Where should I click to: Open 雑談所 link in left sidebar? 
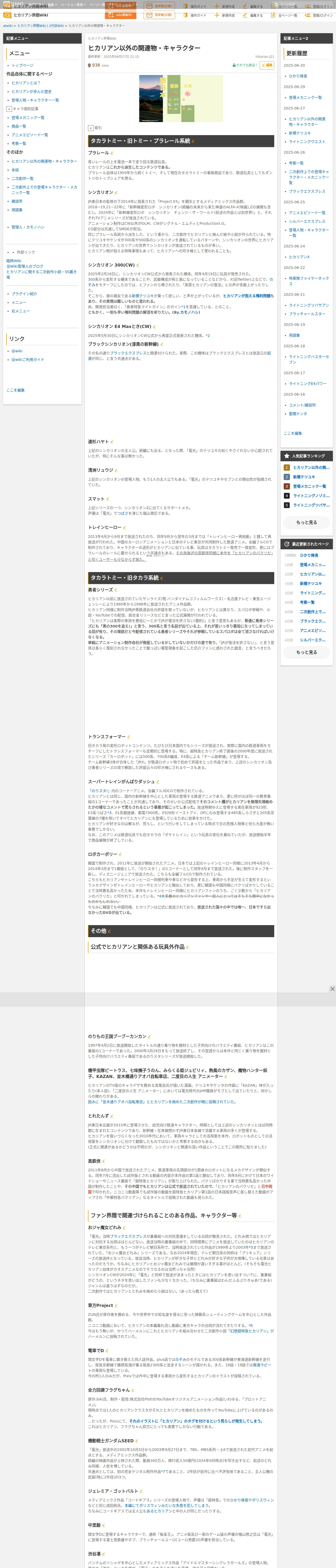coord(17,201)
